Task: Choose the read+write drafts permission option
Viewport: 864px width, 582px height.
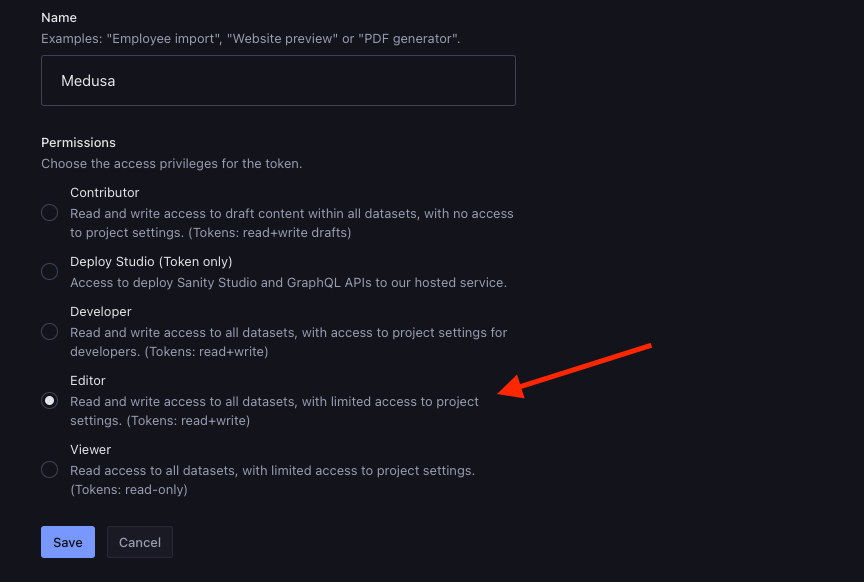Action: (x=49, y=212)
